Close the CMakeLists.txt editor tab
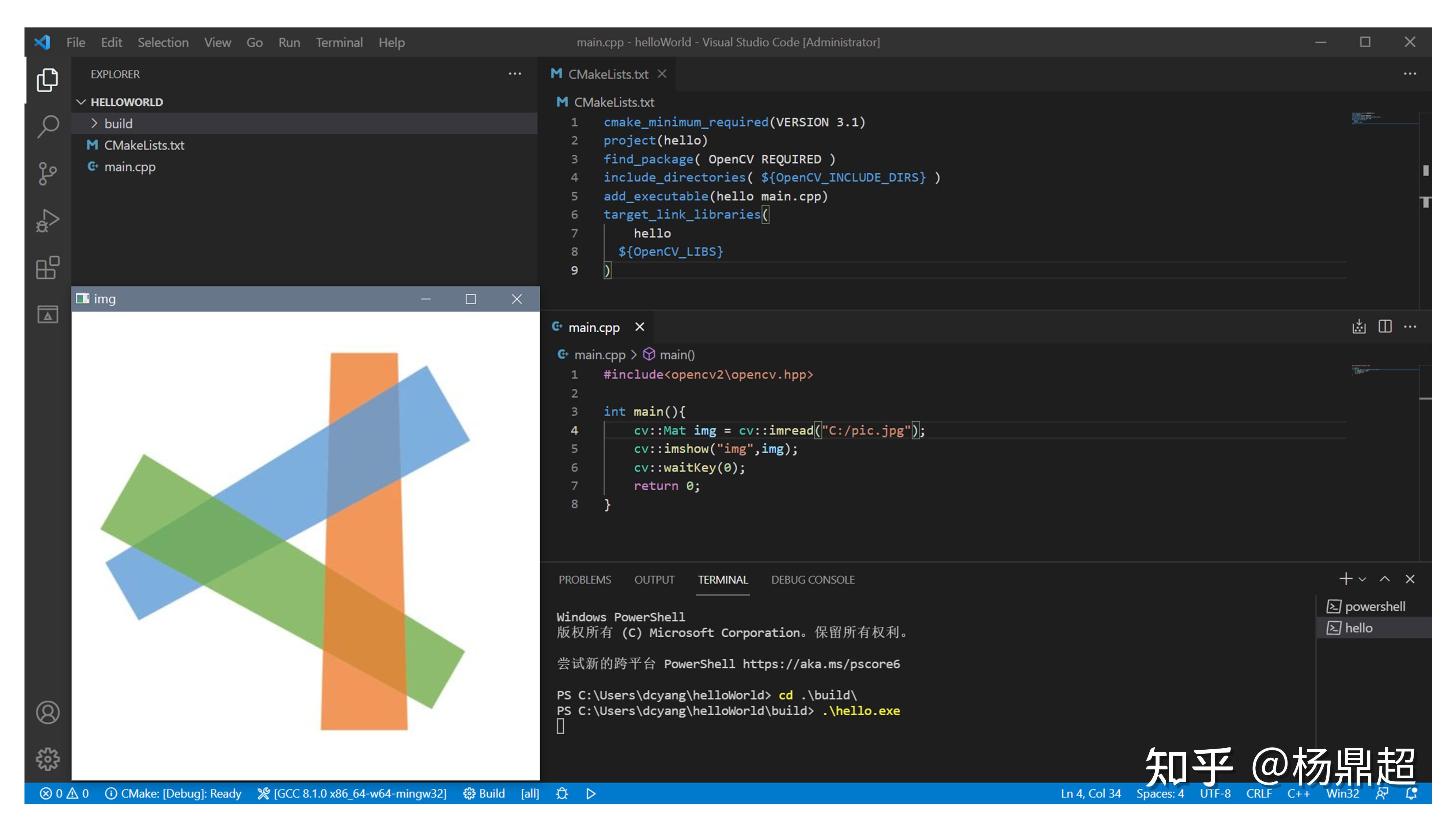1456x829 pixels. 661,74
